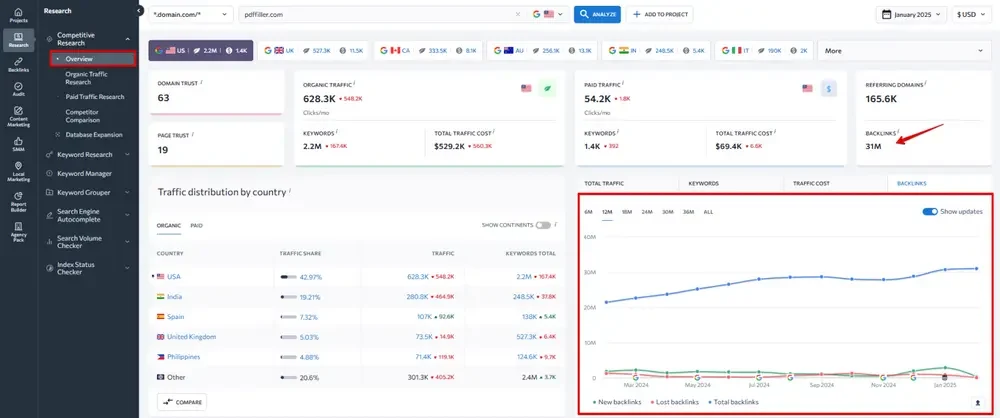This screenshot has height=418, width=1000.
Task: Open the Projects section icon
Action: [x=18, y=15]
